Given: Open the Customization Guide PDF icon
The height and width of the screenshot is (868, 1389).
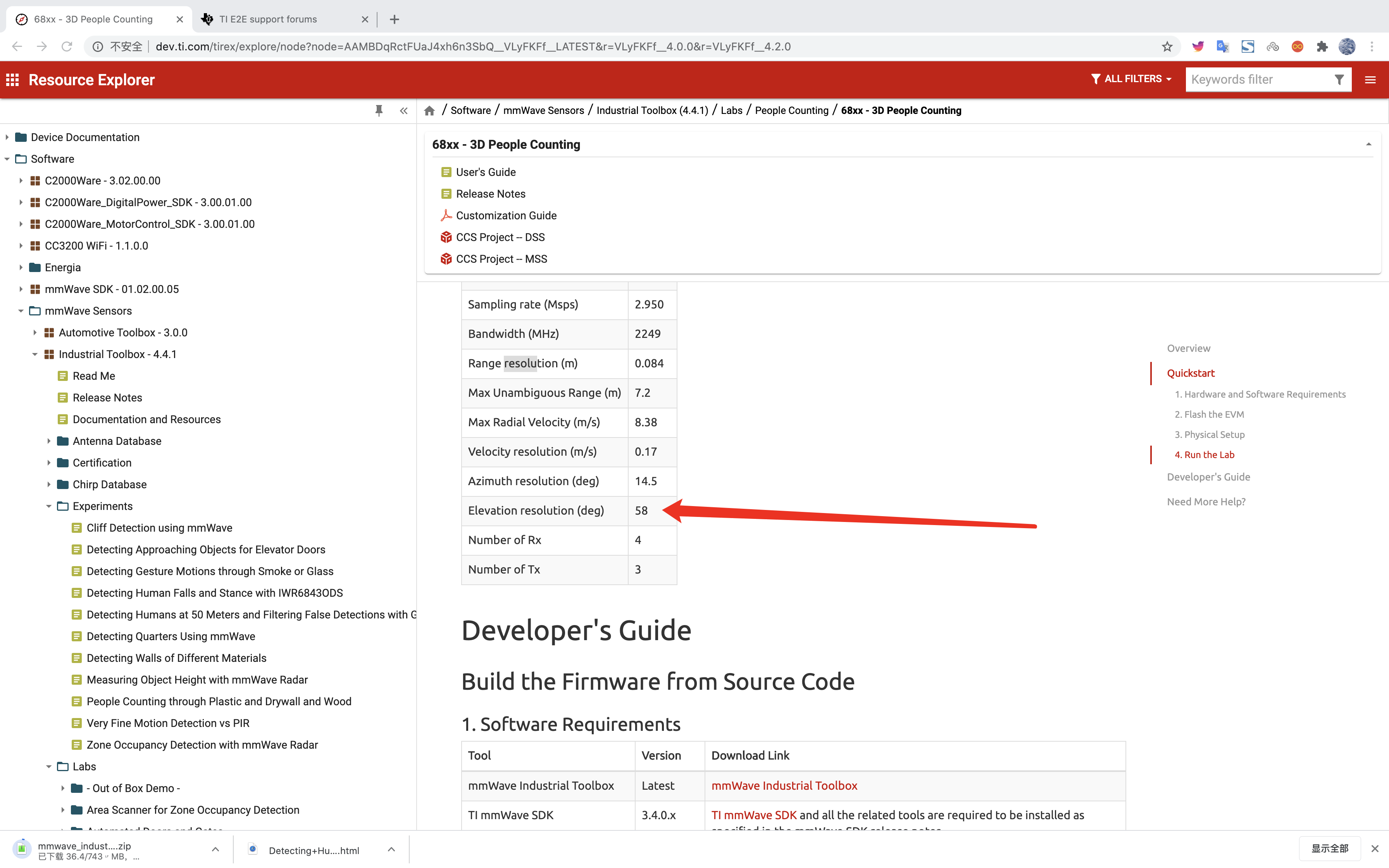Looking at the screenshot, I should [446, 215].
